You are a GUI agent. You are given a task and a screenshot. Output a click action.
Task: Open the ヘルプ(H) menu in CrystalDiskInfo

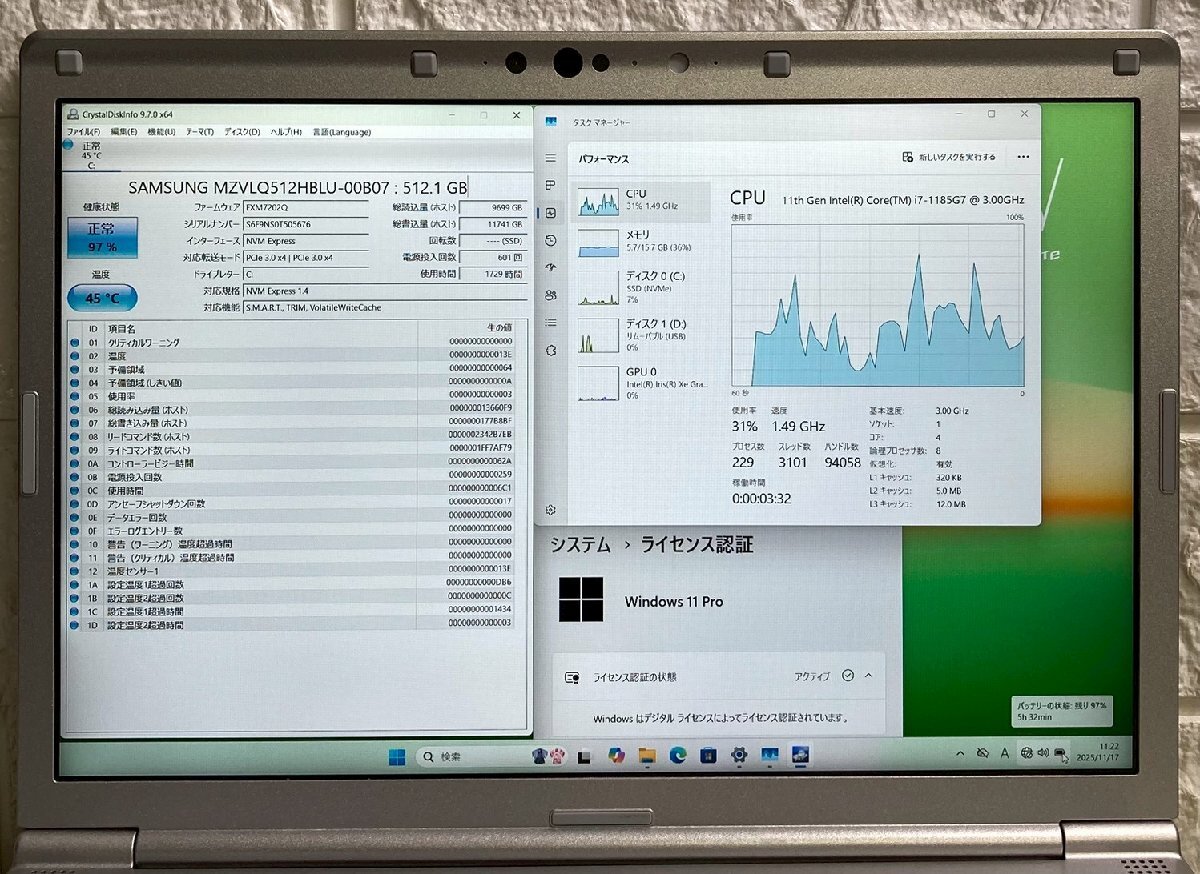[x=287, y=132]
